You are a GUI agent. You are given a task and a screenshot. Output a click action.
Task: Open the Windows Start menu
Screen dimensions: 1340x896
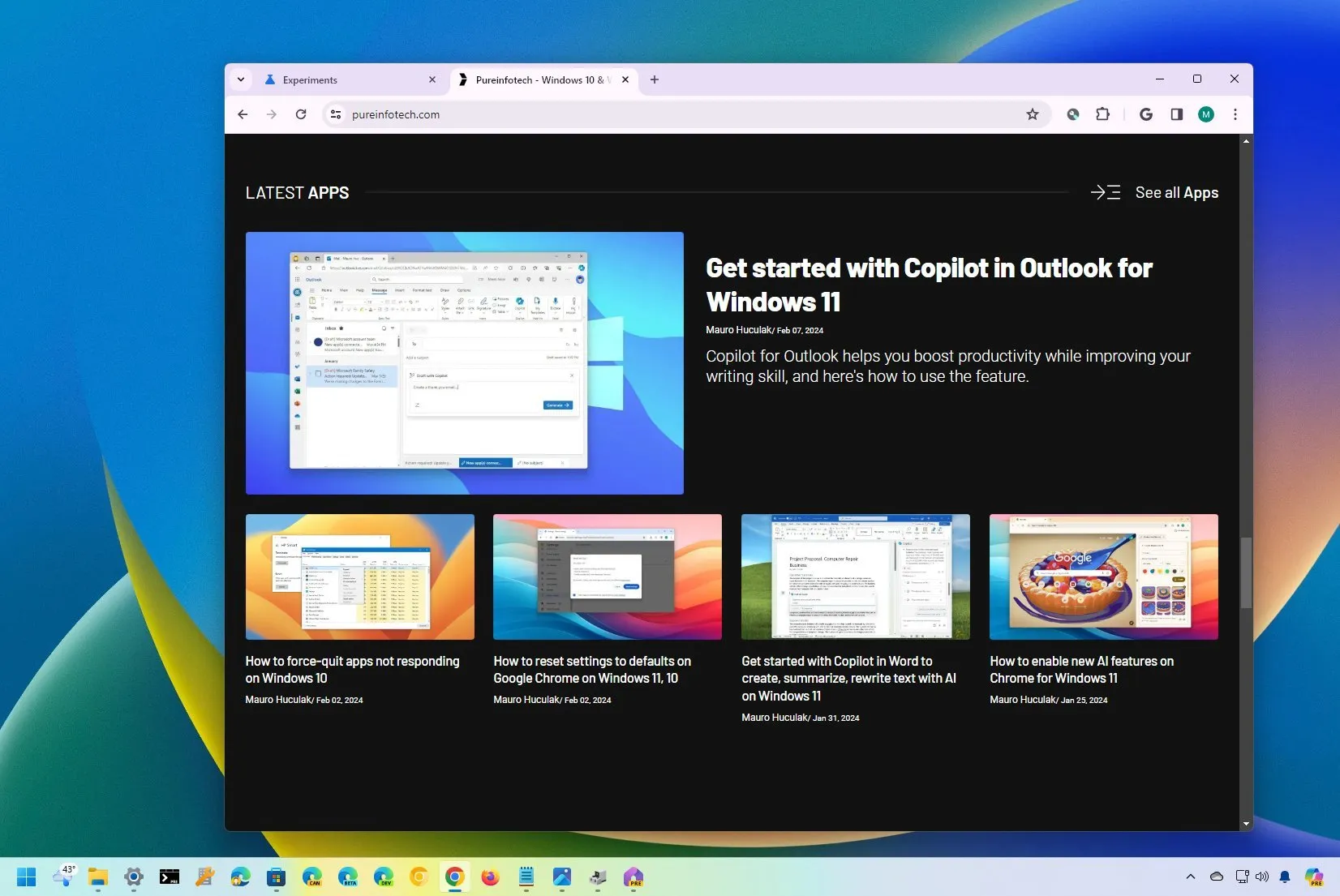point(27,877)
